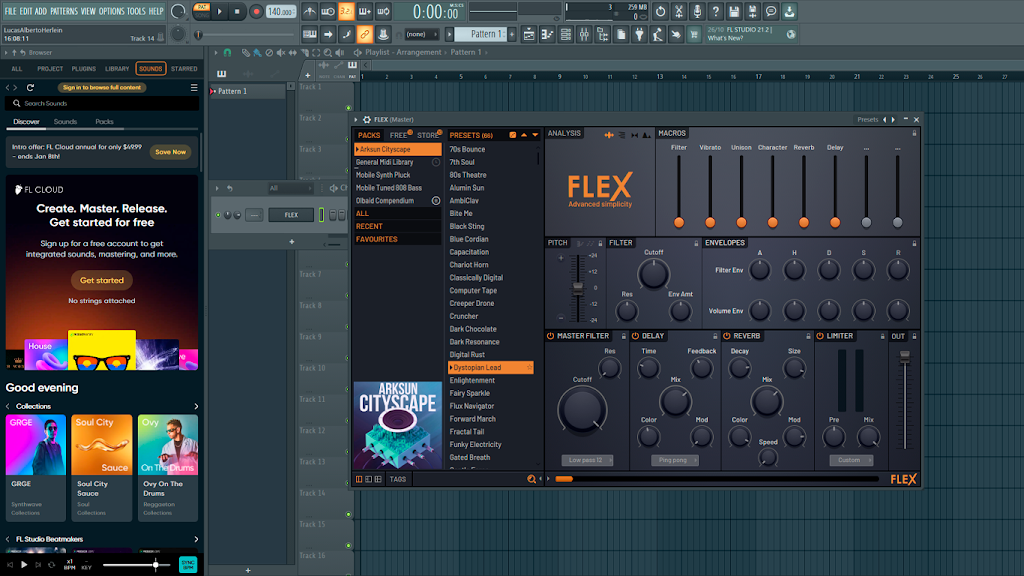
Task: Expand the FL Studio Beatmakers section arrow
Action: (196, 539)
